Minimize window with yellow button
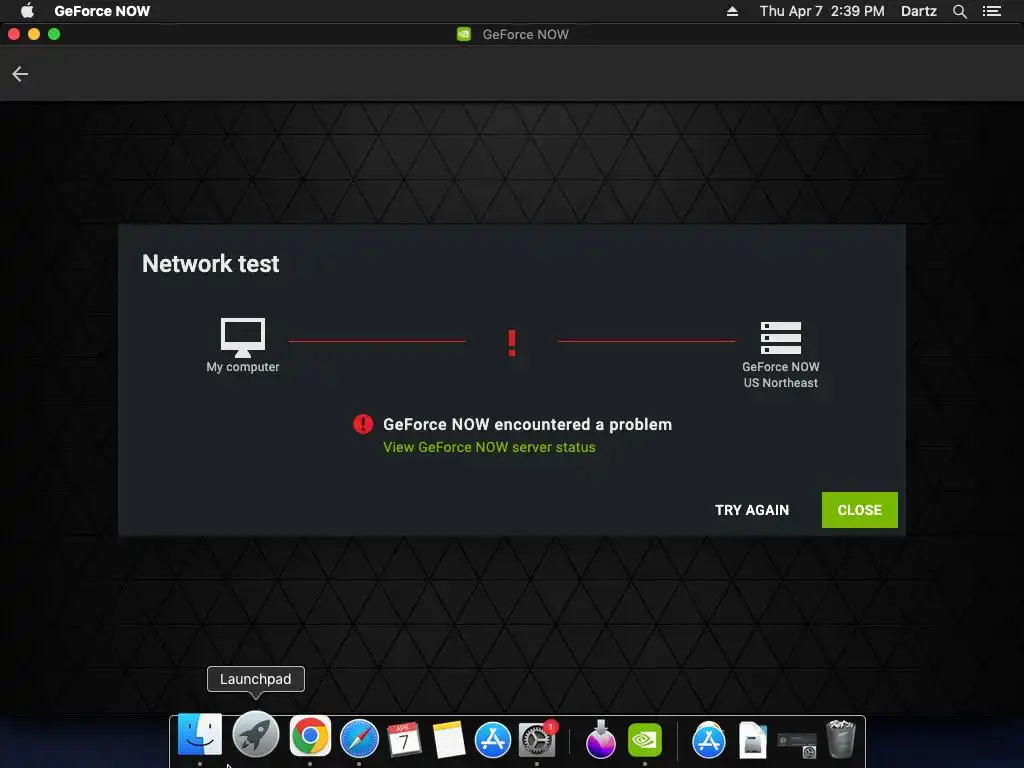The width and height of the screenshot is (1024, 768). (34, 34)
